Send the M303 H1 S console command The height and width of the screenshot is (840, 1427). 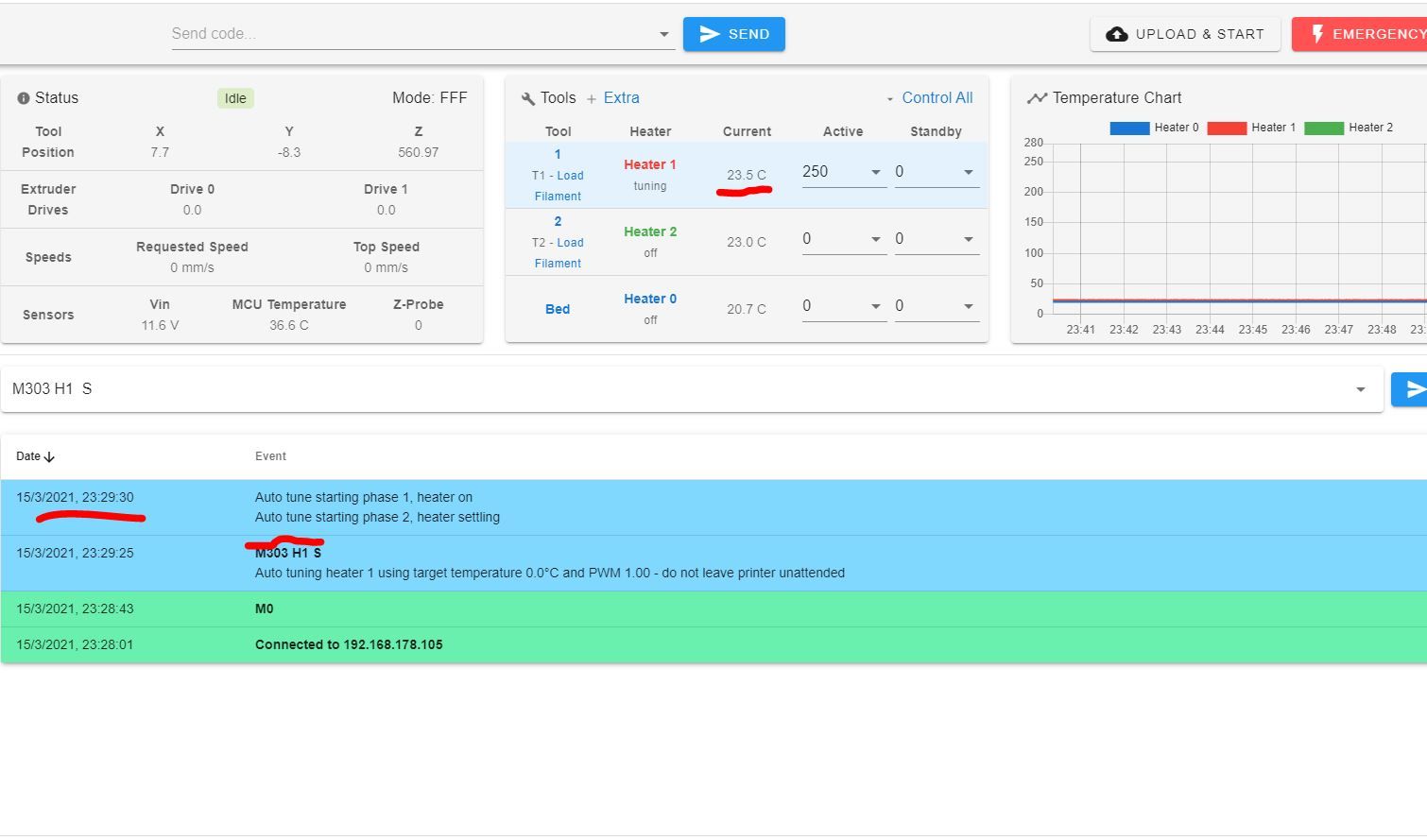tap(1410, 389)
